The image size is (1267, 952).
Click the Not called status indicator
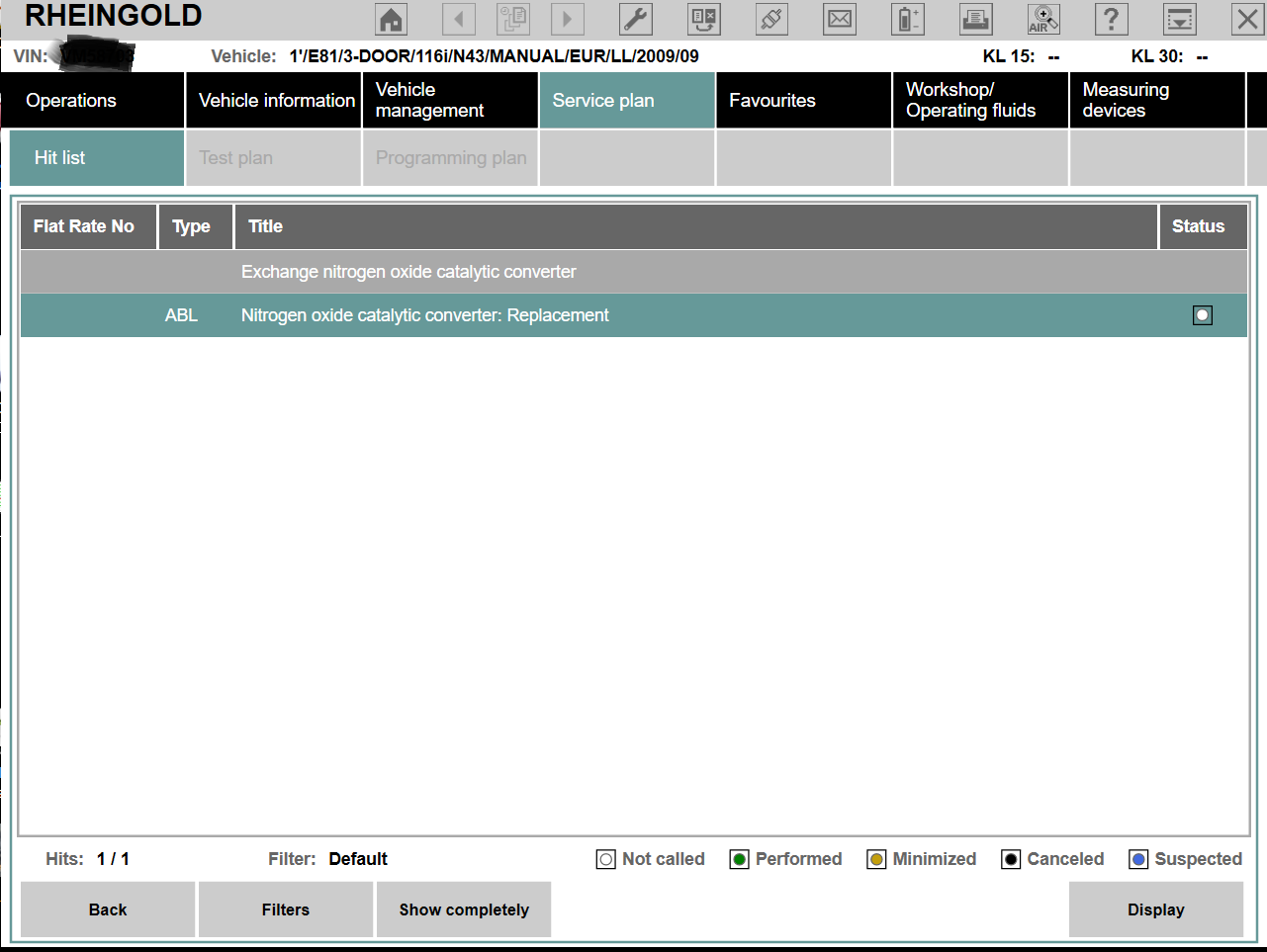[606, 859]
